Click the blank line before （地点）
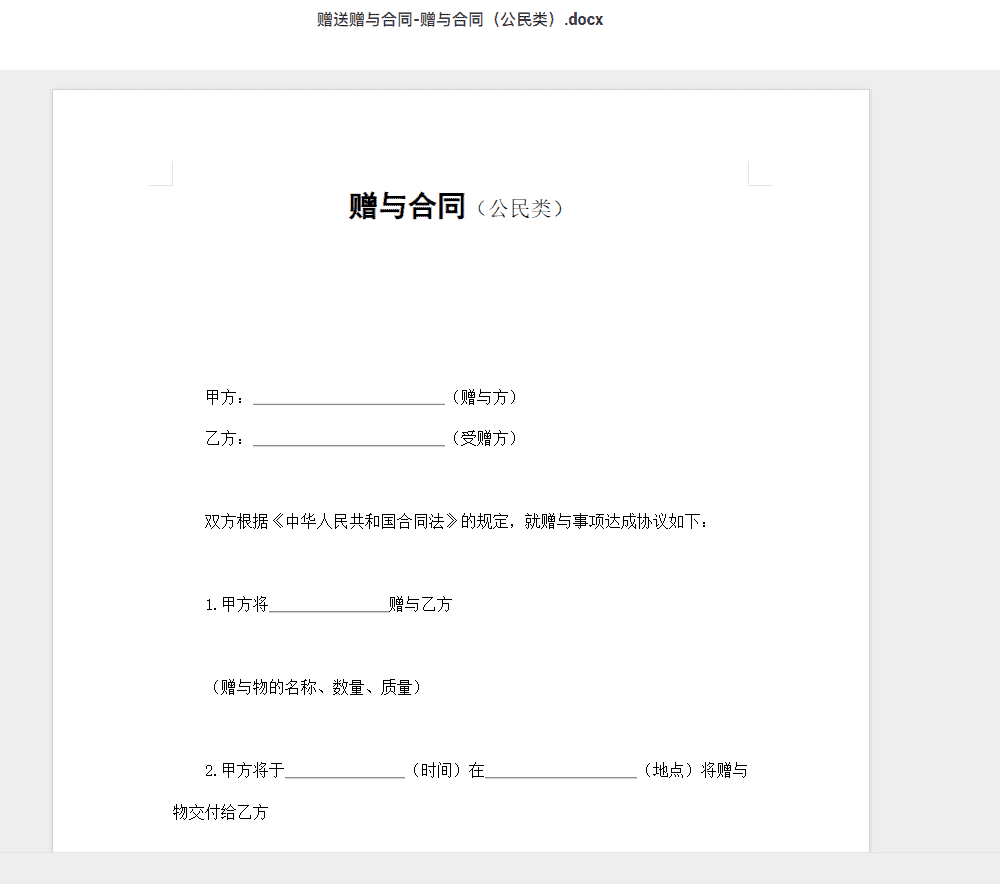The image size is (1000, 890). click(x=561, y=775)
